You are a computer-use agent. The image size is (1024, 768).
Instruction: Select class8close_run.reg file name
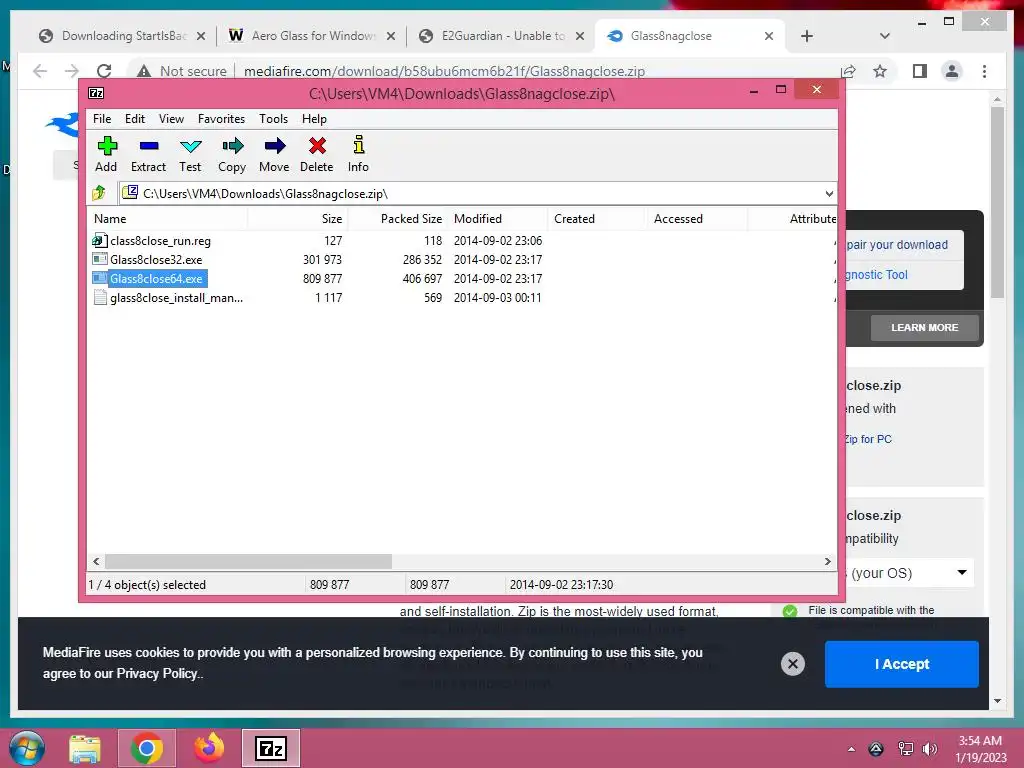point(160,241)
